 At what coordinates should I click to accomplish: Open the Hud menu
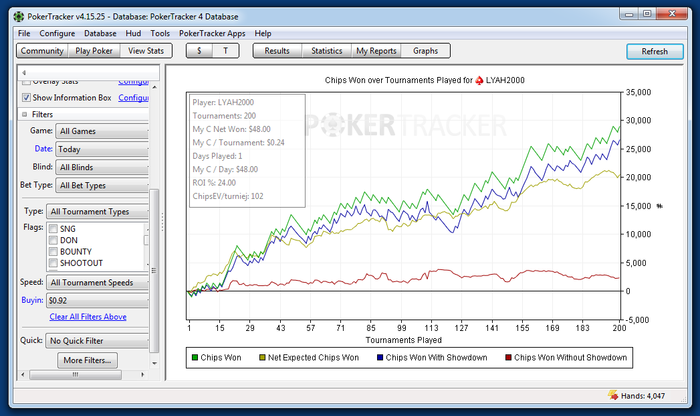(133, 33)
